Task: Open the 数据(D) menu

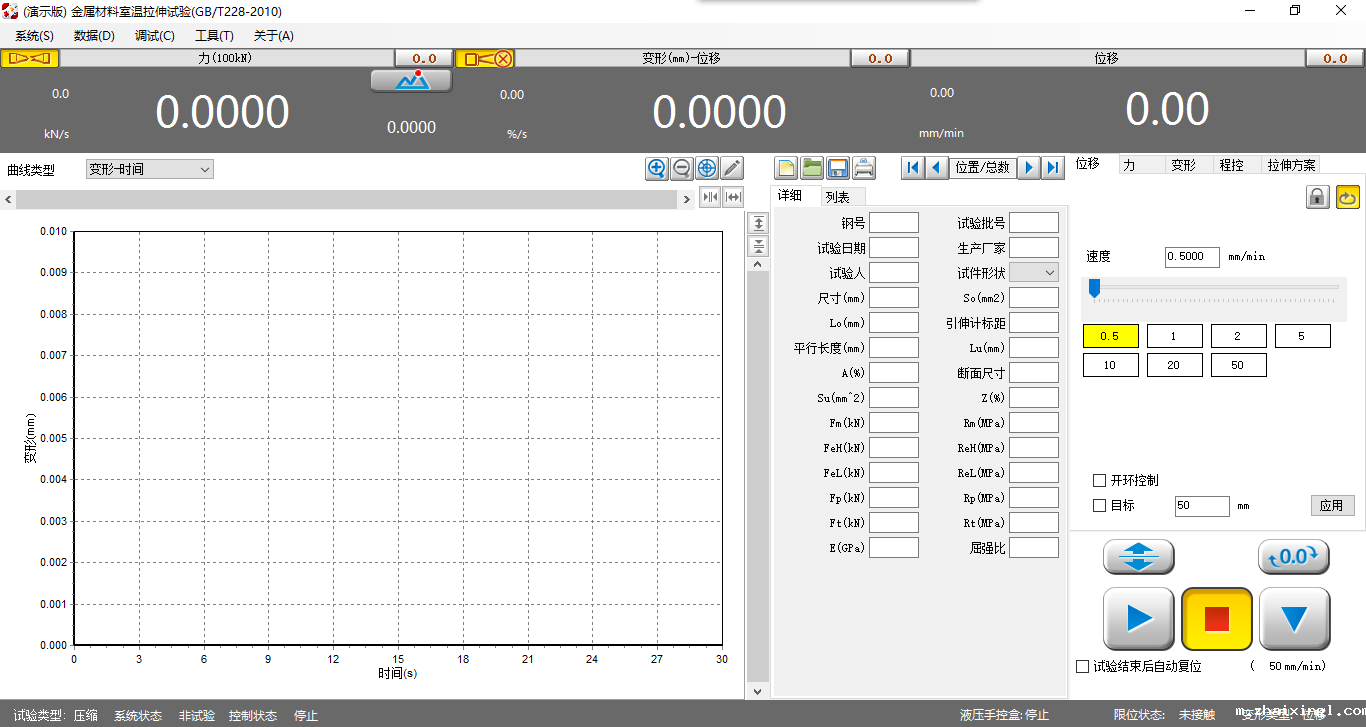Action: coord(94,36)
